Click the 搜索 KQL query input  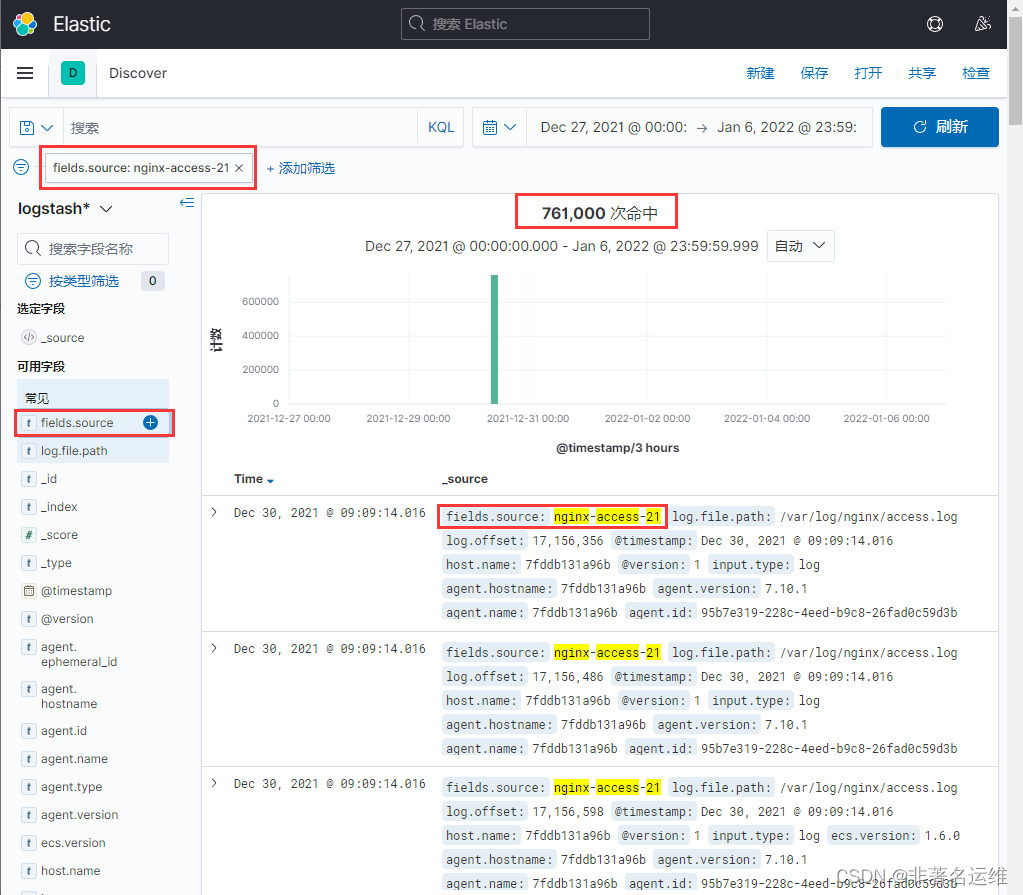[240, 127]
